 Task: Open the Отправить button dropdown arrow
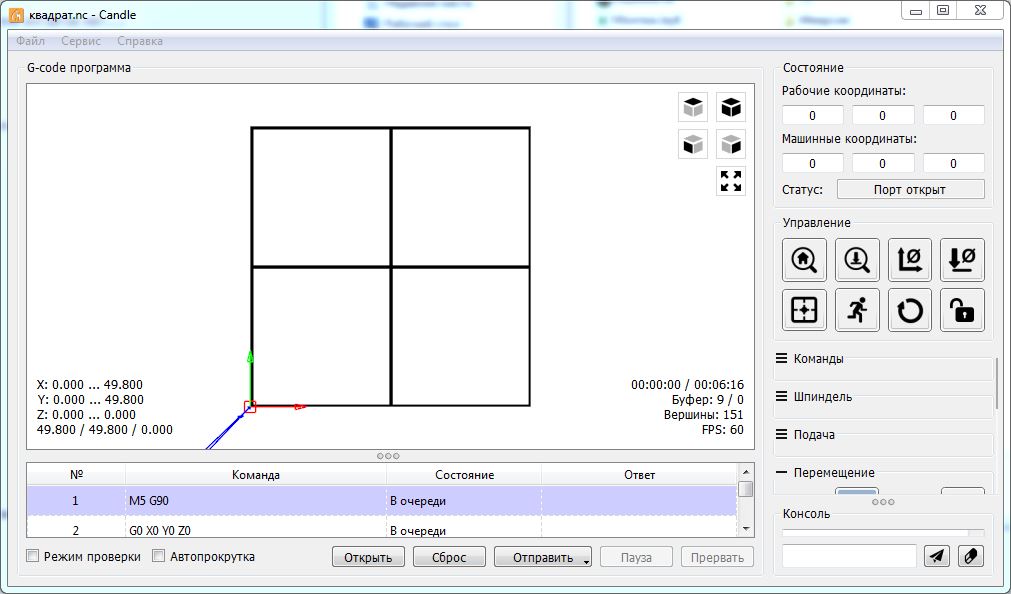(586, 562)
